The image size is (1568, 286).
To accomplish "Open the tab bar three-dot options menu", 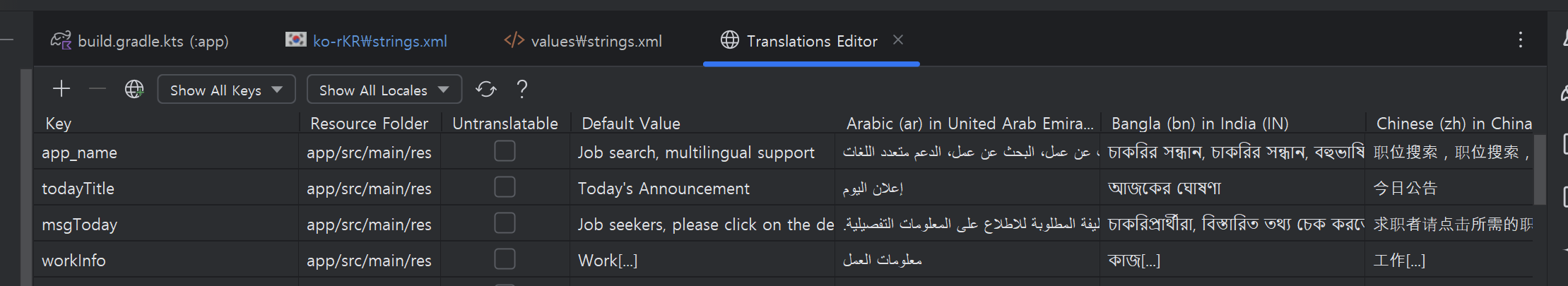I will [x=1520, y=40].
